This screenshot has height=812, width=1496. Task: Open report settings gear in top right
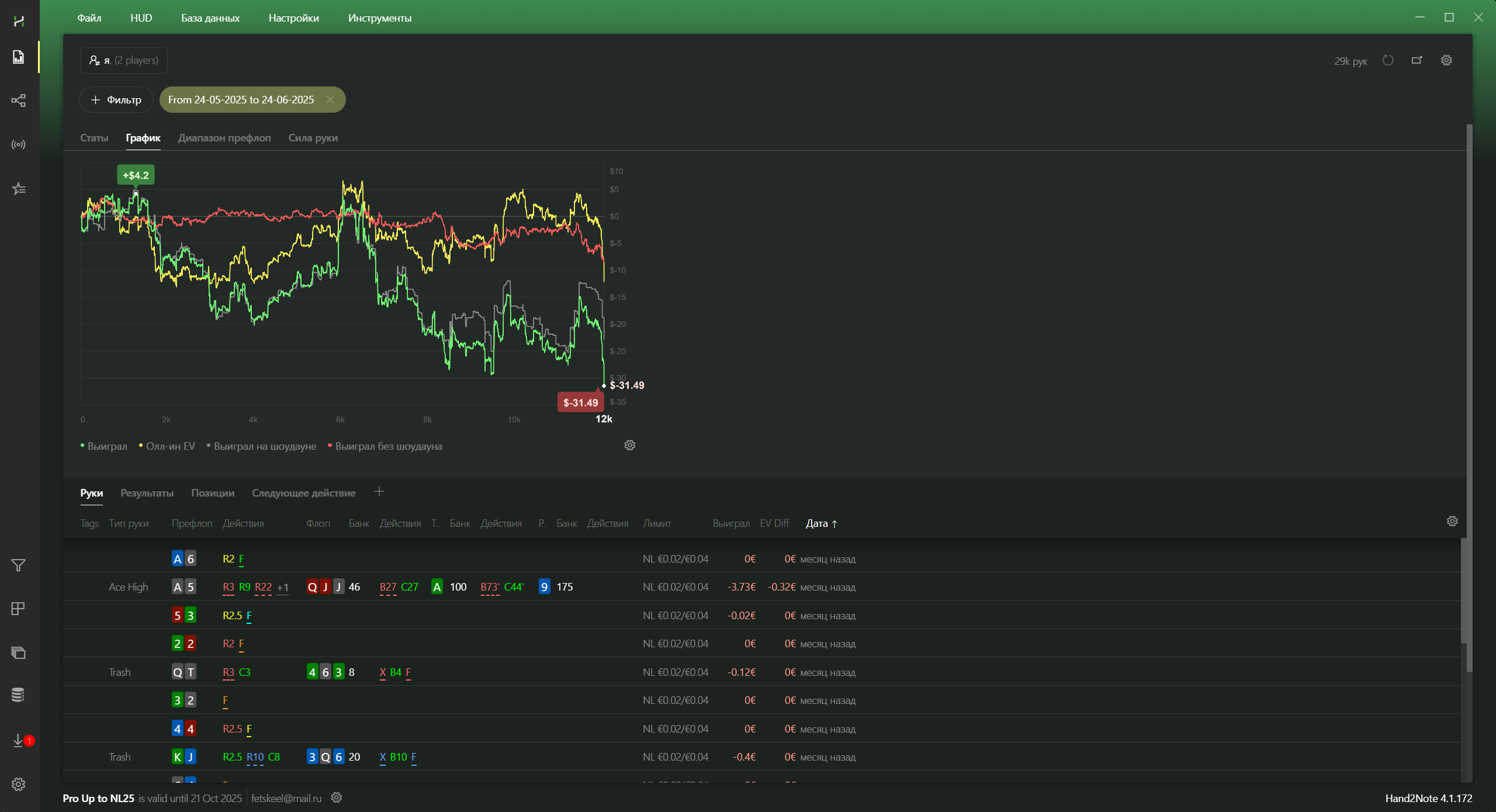pos(1446,60)
